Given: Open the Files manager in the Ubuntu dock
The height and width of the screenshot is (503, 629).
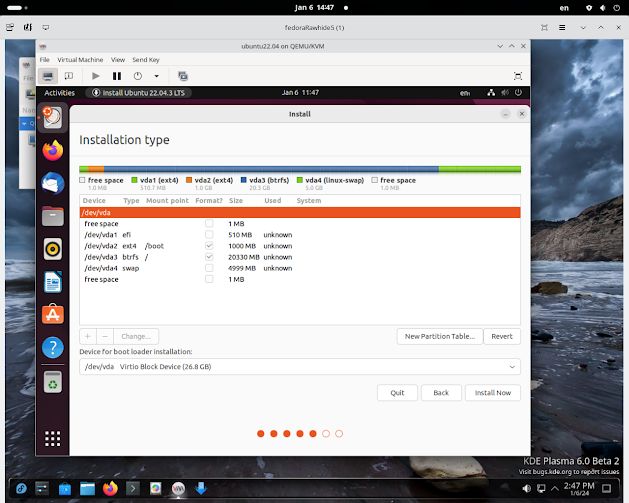Looking at the screenshot, I should (53, 216).
